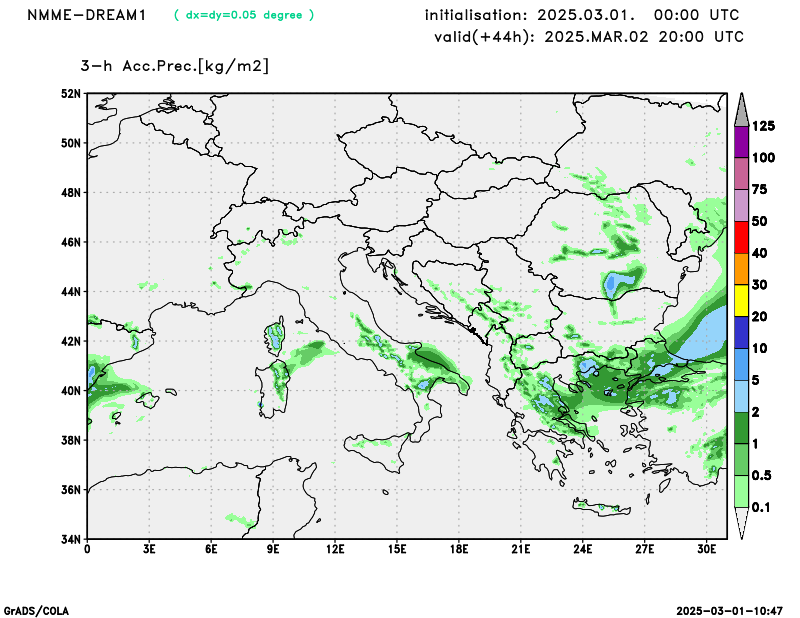Select the dark blue band between 10 and 20
This screenshot has height=618, width=800.
point(741,332)
